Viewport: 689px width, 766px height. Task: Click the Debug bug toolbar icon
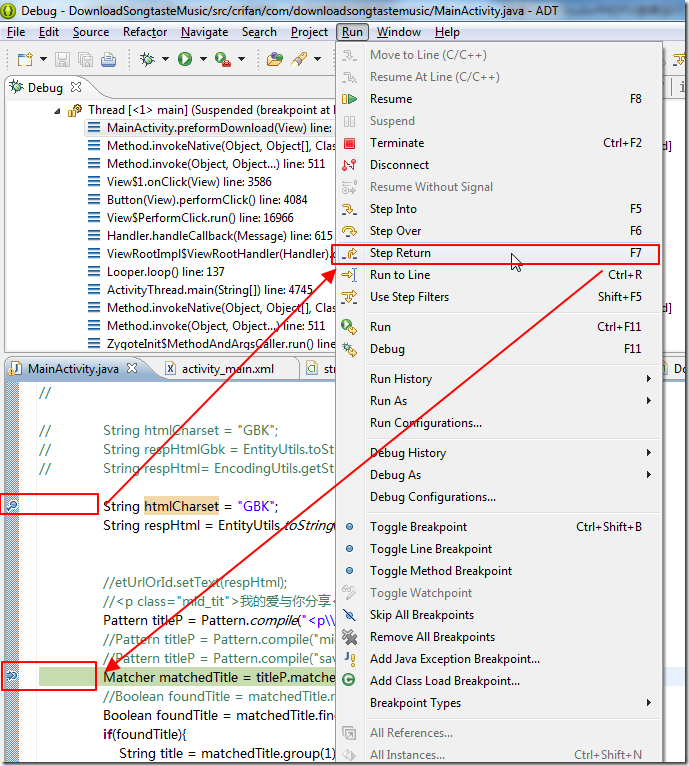(147, 59)
